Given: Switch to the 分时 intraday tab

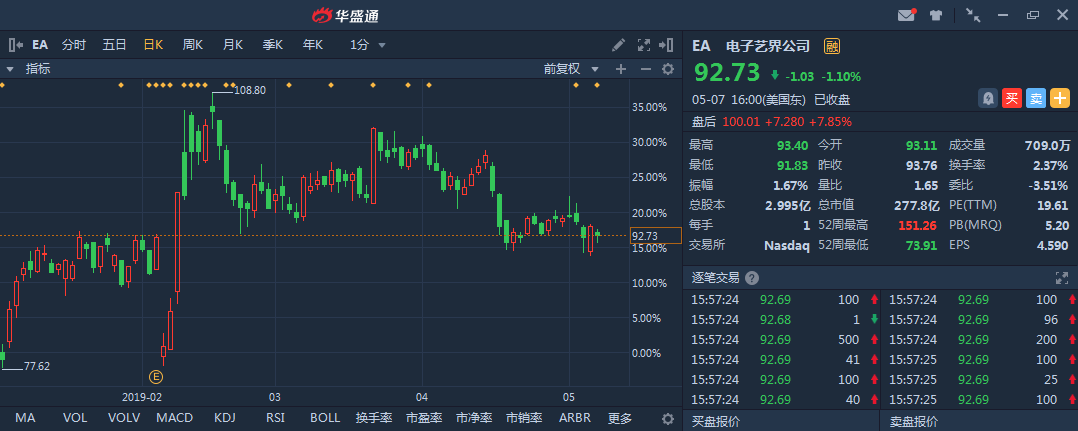Looking at the screenshot, I should click(x=74, y=45).
